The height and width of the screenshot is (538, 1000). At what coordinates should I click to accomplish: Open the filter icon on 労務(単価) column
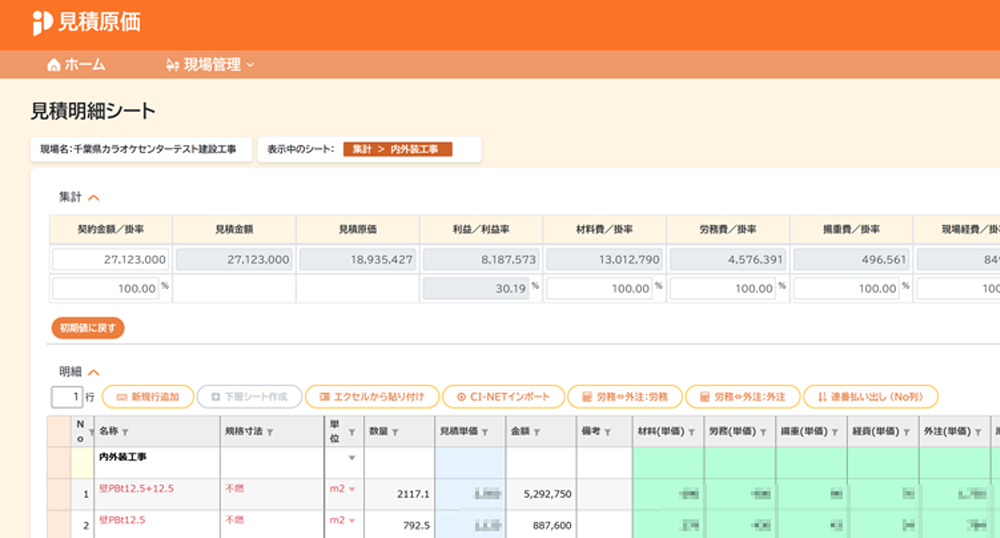pos(763,432)
